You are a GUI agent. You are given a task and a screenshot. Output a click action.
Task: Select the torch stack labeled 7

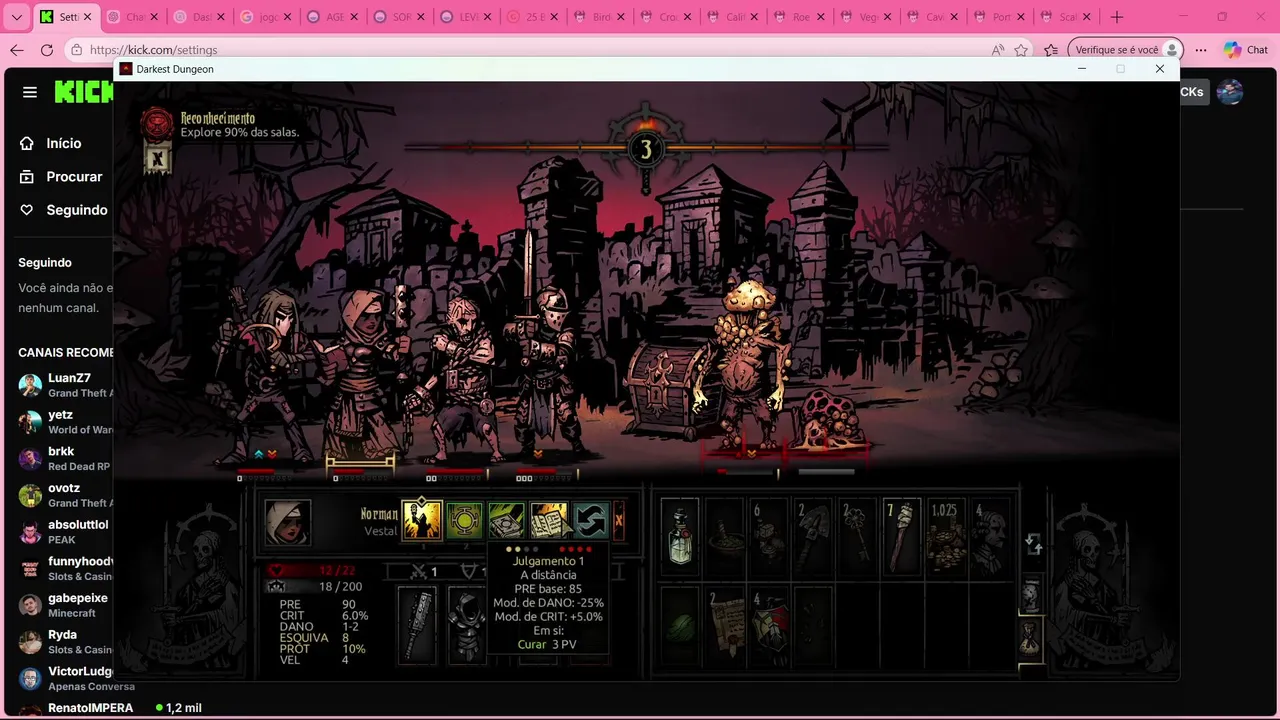click(900, 538)
